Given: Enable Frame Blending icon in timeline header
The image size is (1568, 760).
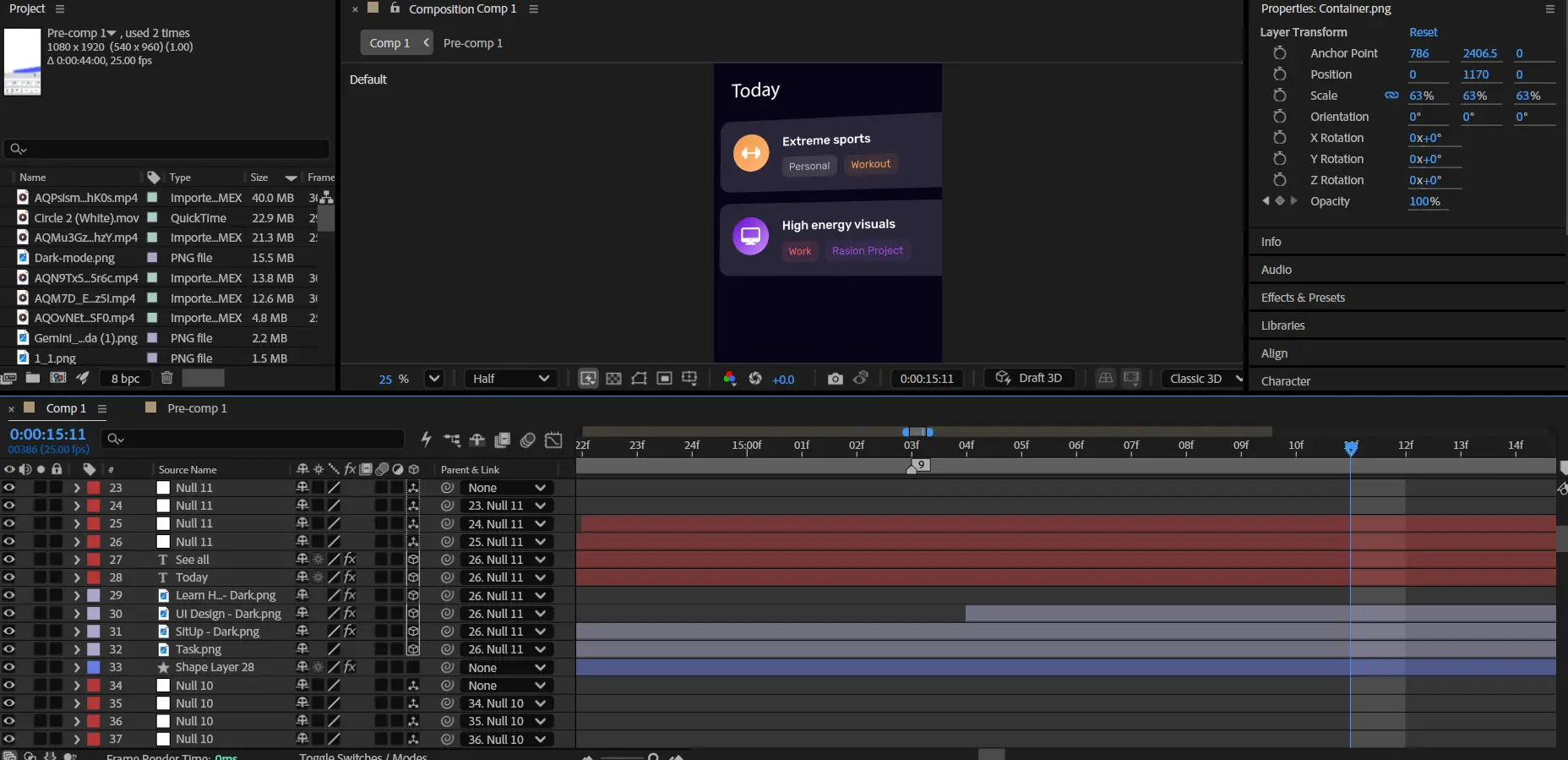Looking at the screenshot, I should (x=503, y=440).
